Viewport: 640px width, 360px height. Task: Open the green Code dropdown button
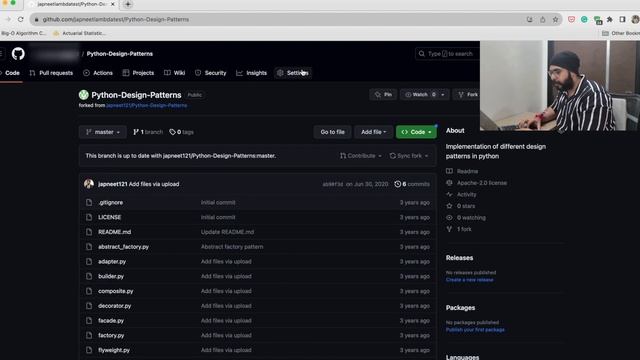(416, 132)
